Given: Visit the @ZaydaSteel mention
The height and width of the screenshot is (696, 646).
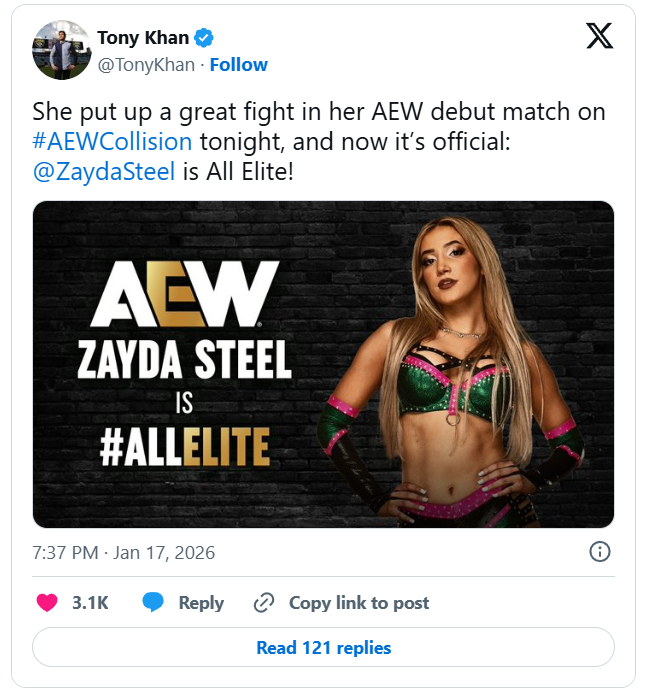Looking at the screenshot, I should 104,171.
